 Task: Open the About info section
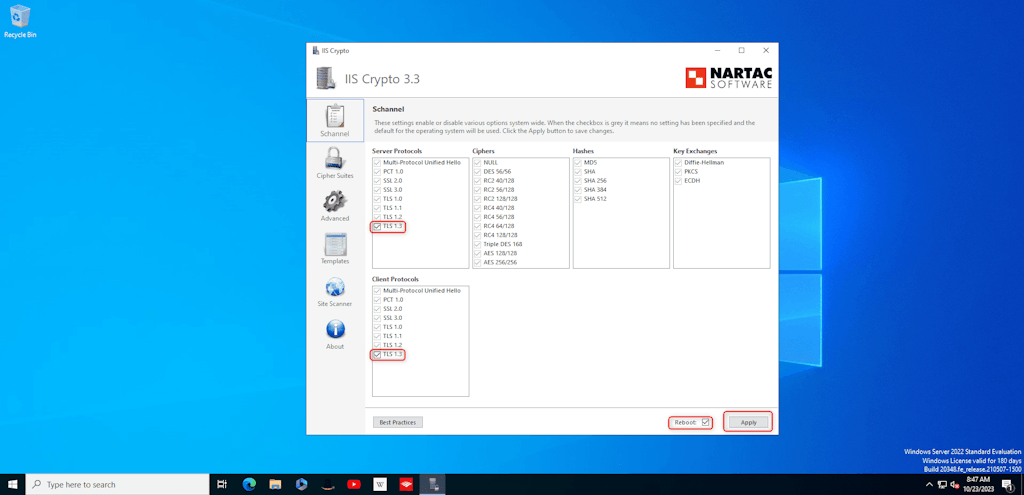(x=334, y=334)
